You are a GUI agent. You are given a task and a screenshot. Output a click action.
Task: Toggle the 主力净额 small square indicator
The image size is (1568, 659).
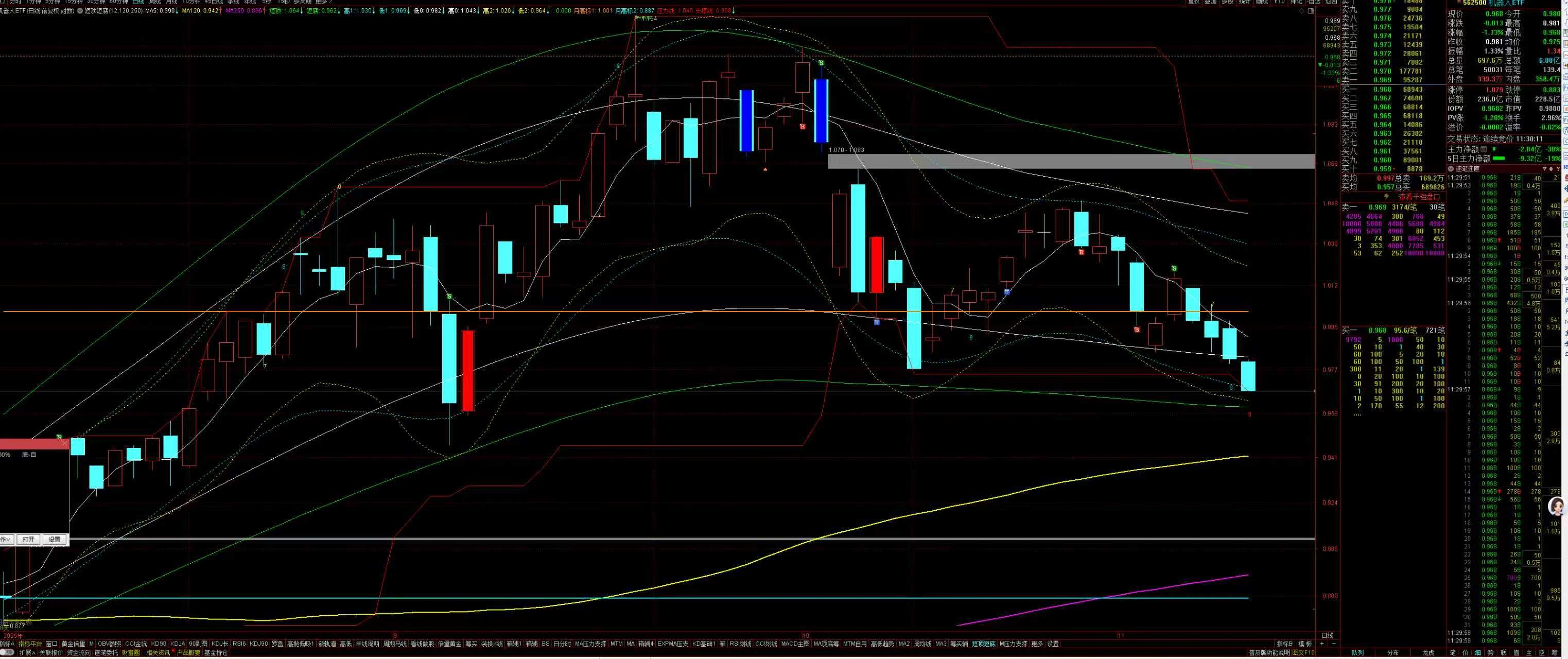[x=1484, y=149]
